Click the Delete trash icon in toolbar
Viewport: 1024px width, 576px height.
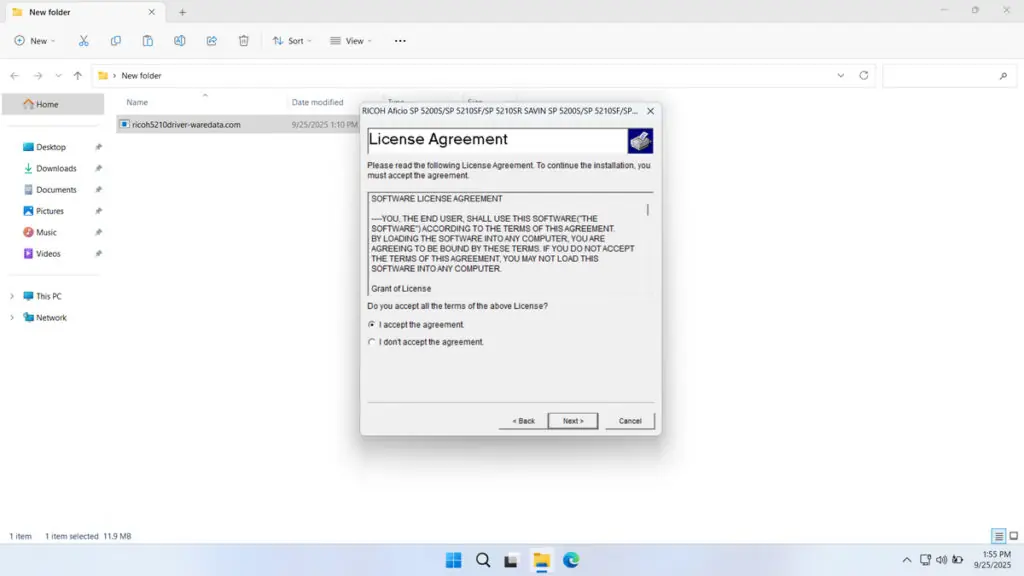(244, 40)
